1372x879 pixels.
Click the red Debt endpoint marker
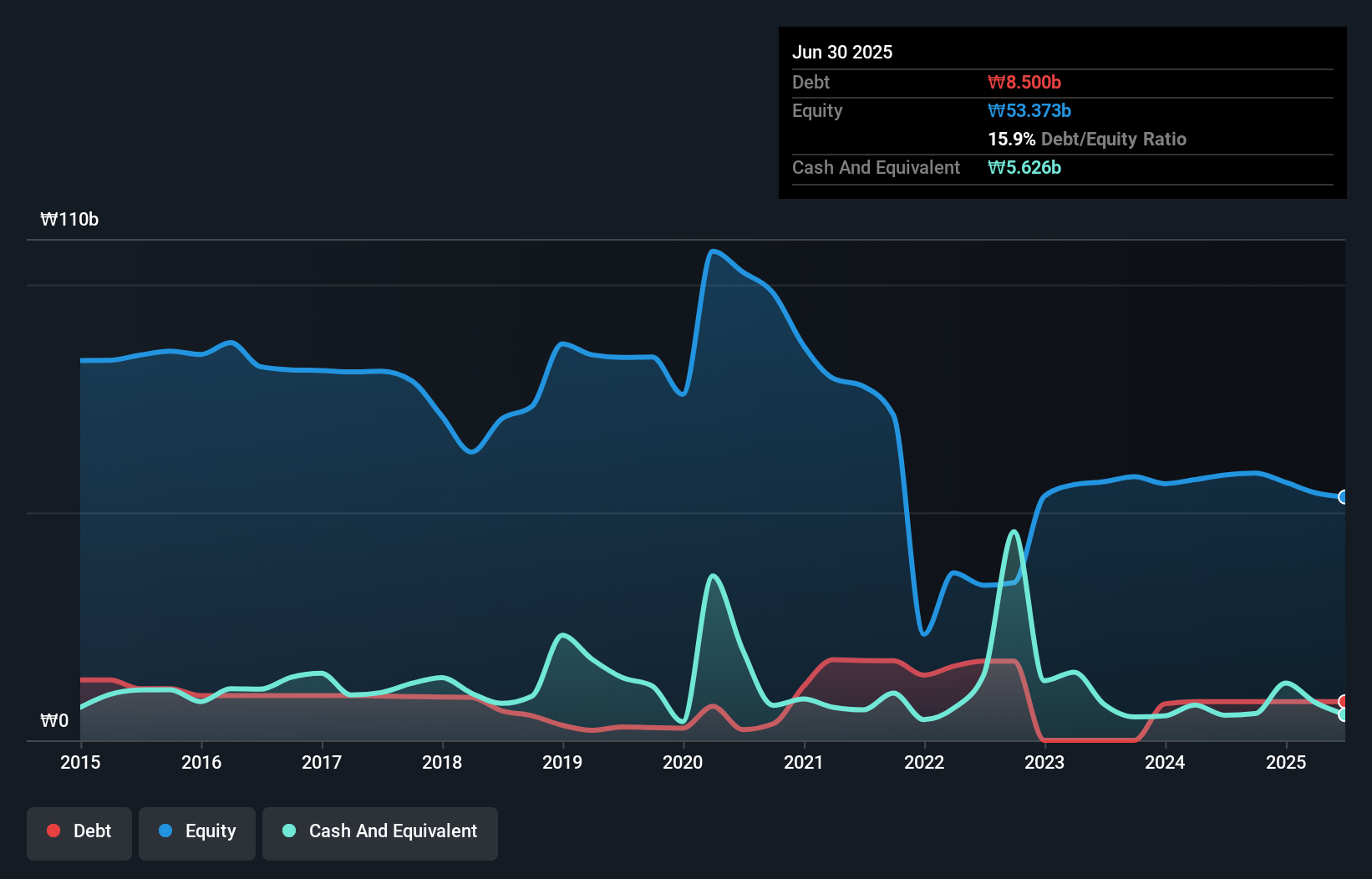1343,701
